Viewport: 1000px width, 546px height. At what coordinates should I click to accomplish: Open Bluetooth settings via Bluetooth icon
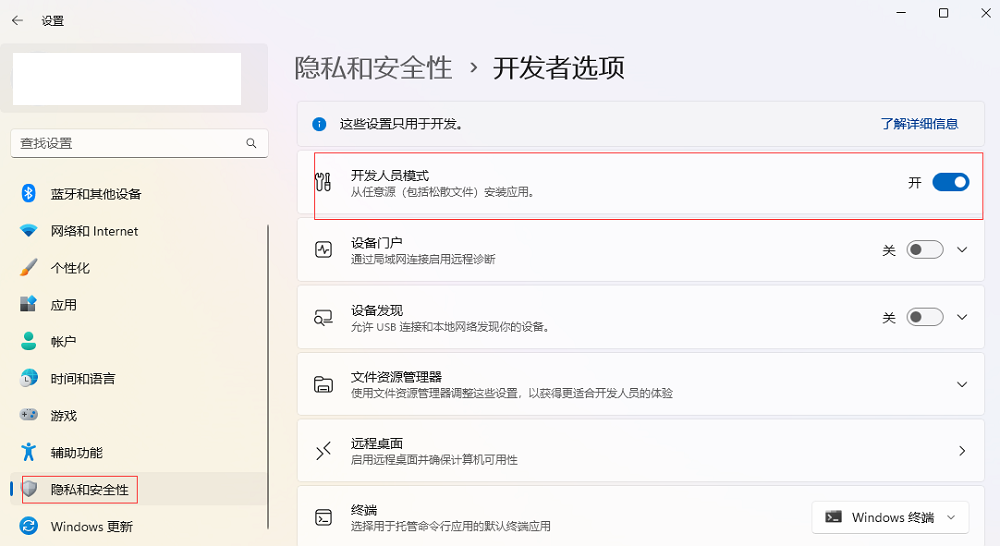[29, 193]
